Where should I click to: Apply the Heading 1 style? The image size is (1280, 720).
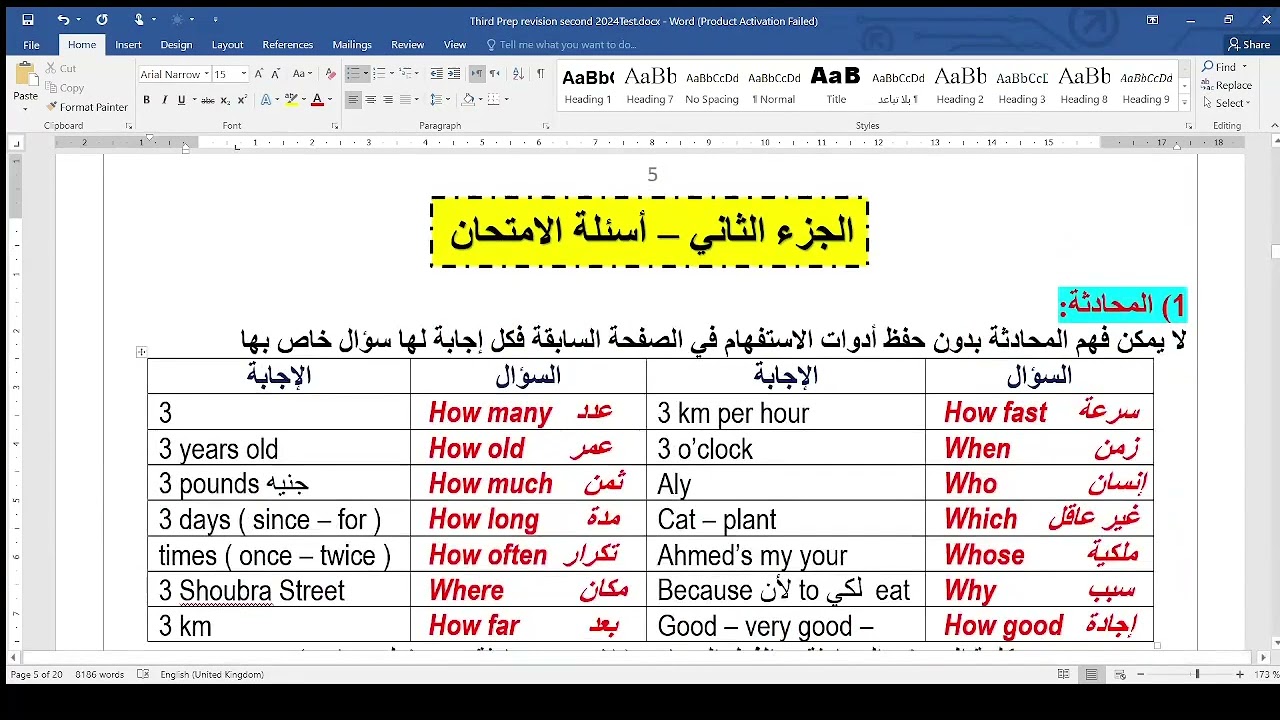(588, 86)
